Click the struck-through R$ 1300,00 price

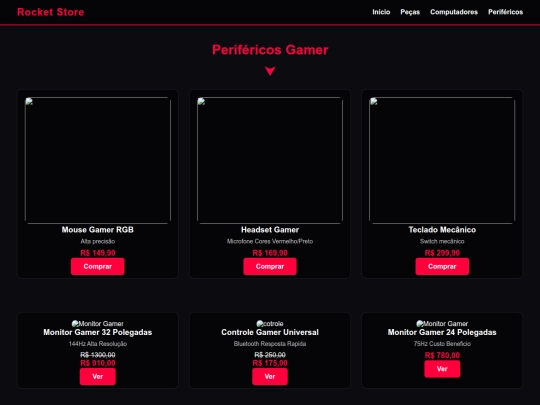pos(98,355)
